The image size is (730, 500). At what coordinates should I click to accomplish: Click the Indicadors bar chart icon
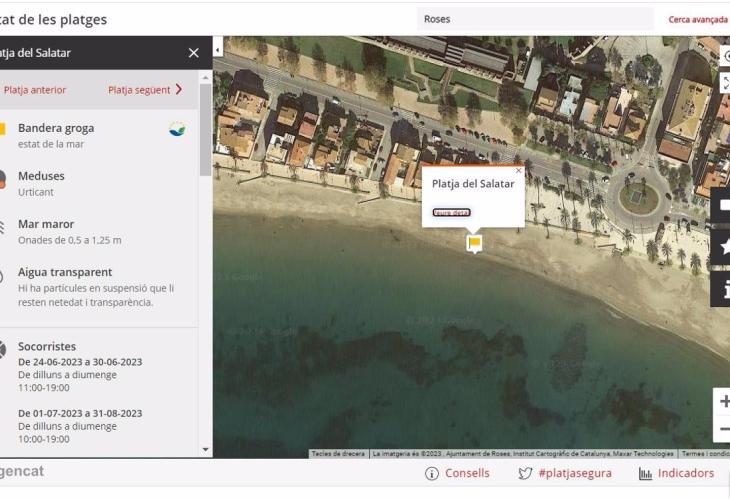(x=645, y=474)
